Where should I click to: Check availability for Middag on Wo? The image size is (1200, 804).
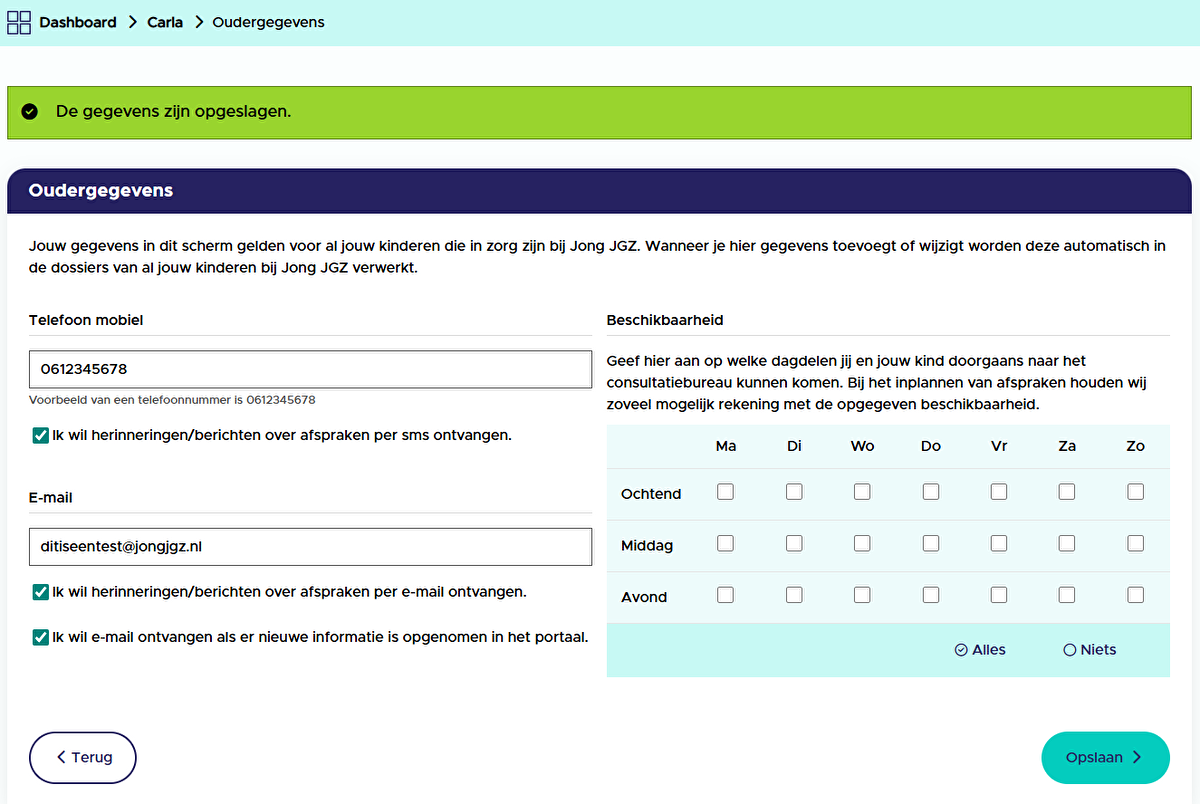pos(862,543)
